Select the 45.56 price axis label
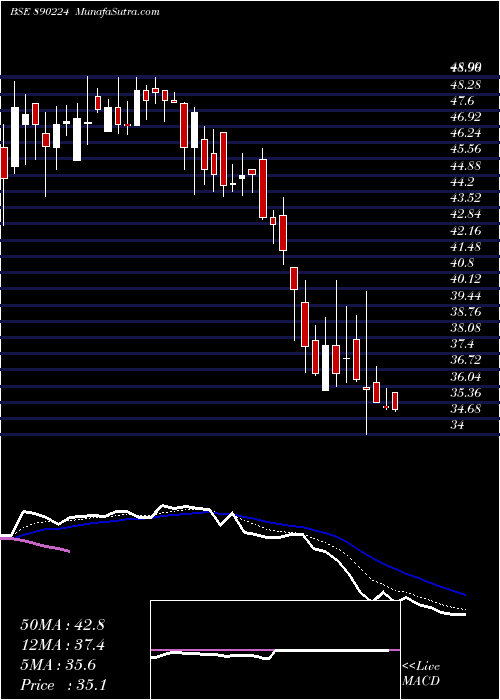 466,150
